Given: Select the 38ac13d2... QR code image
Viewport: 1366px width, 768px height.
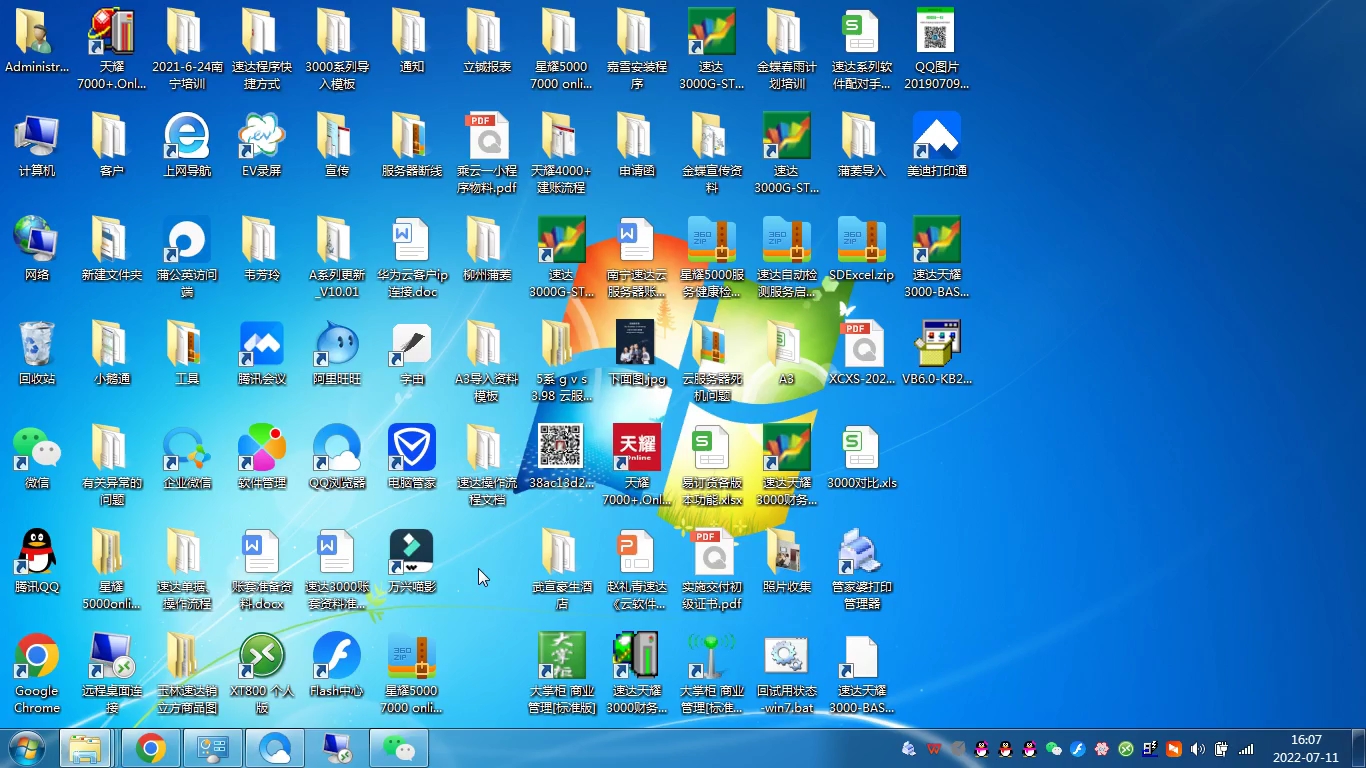Looking at the screenshot, I should (x=562, y=458).
